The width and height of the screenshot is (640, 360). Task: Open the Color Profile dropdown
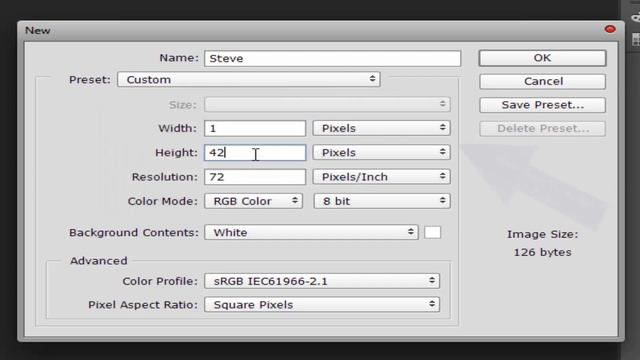(322, 281)
